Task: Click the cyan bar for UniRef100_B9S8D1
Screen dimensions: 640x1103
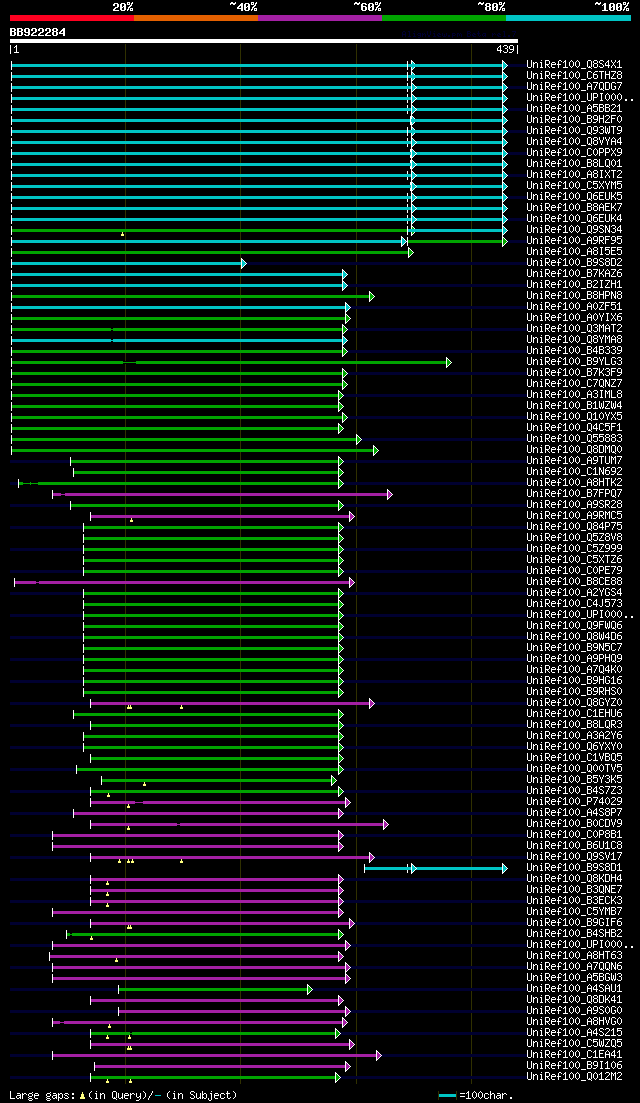Action: (x=436, y=869)
